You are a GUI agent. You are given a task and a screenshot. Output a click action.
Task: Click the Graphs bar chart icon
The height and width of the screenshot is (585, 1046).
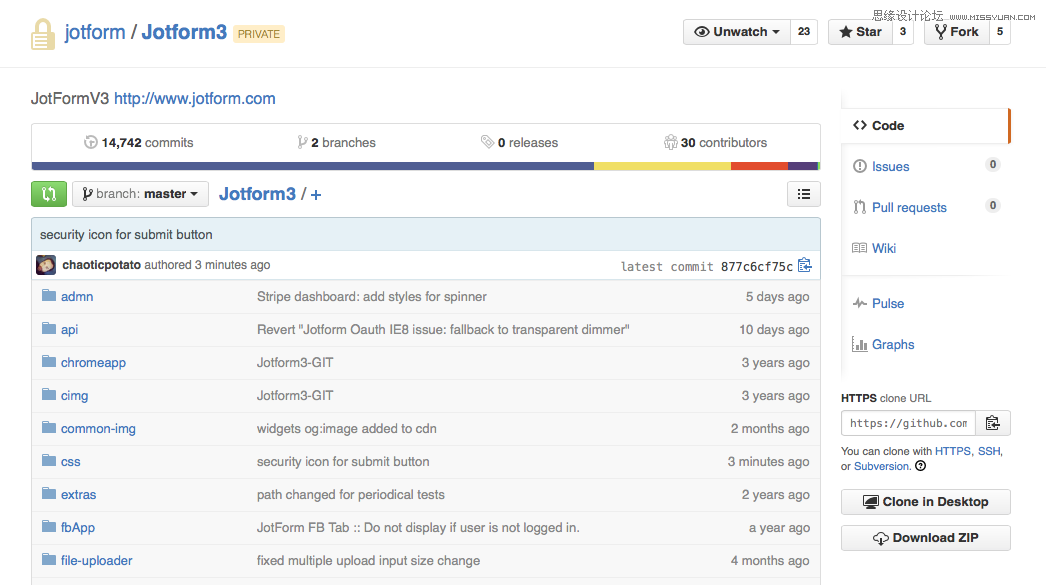click(x=859, y=344)
